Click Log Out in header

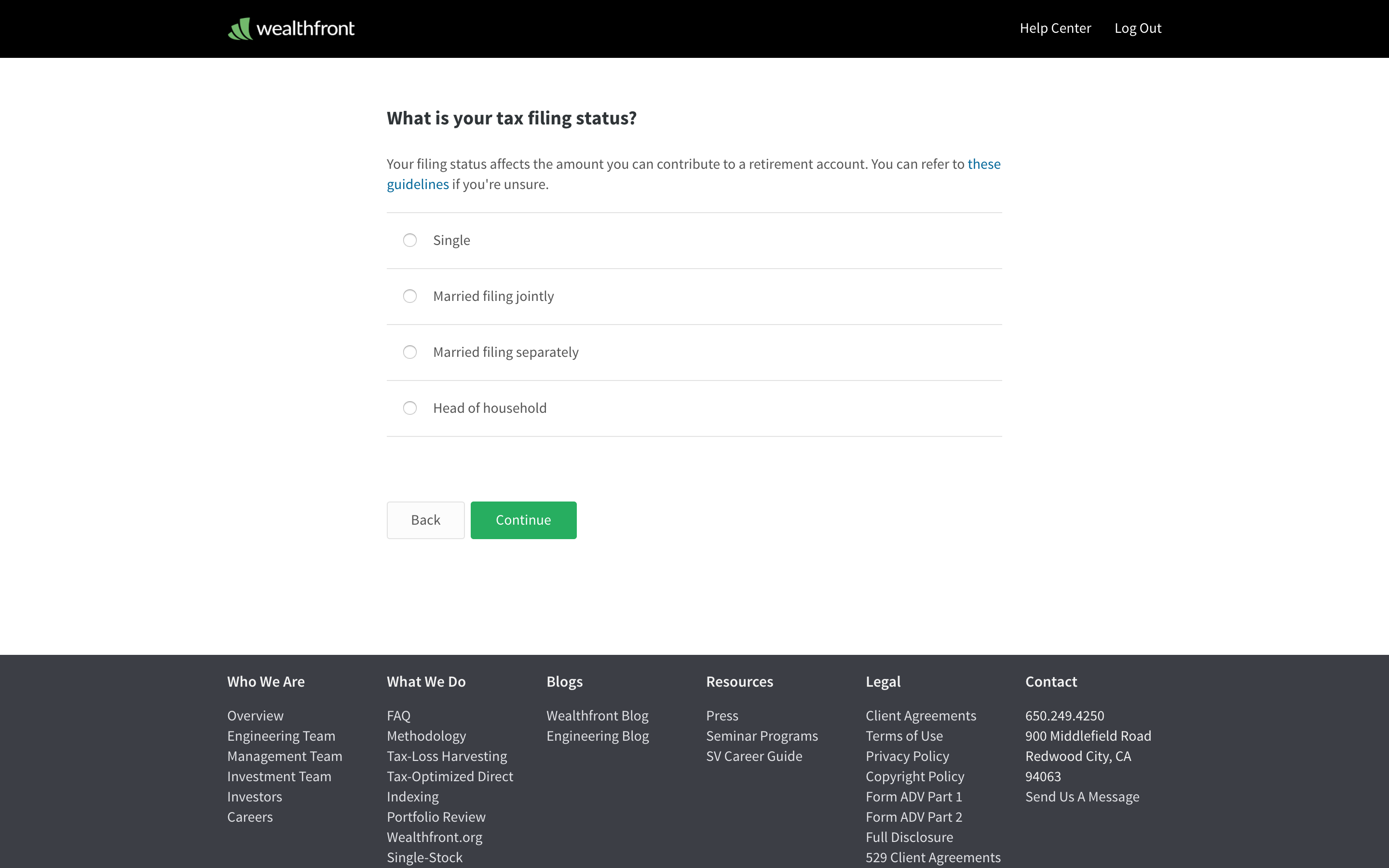pos(1138,28)
